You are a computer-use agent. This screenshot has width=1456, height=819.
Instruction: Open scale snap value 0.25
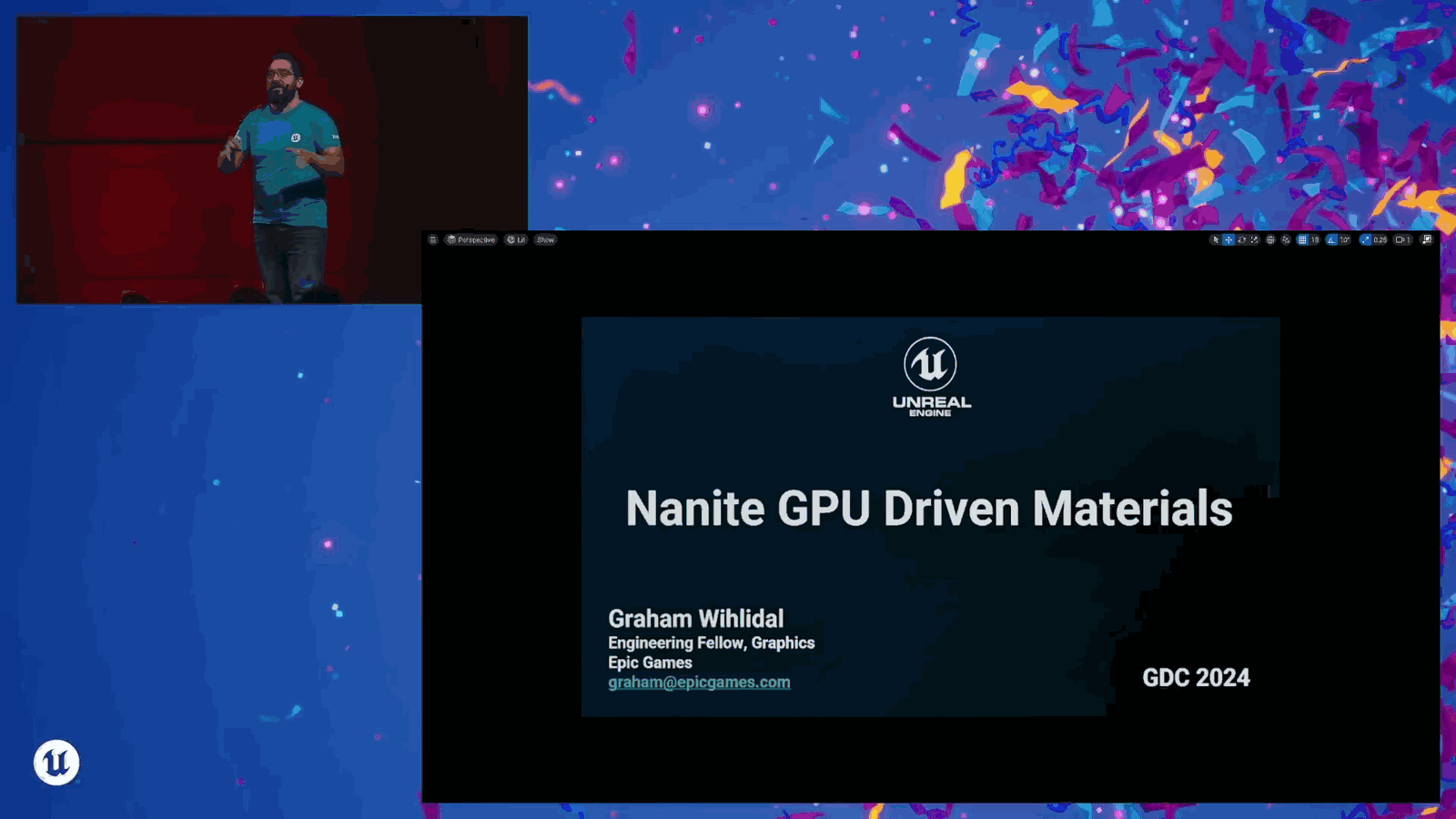[1380, 240]
